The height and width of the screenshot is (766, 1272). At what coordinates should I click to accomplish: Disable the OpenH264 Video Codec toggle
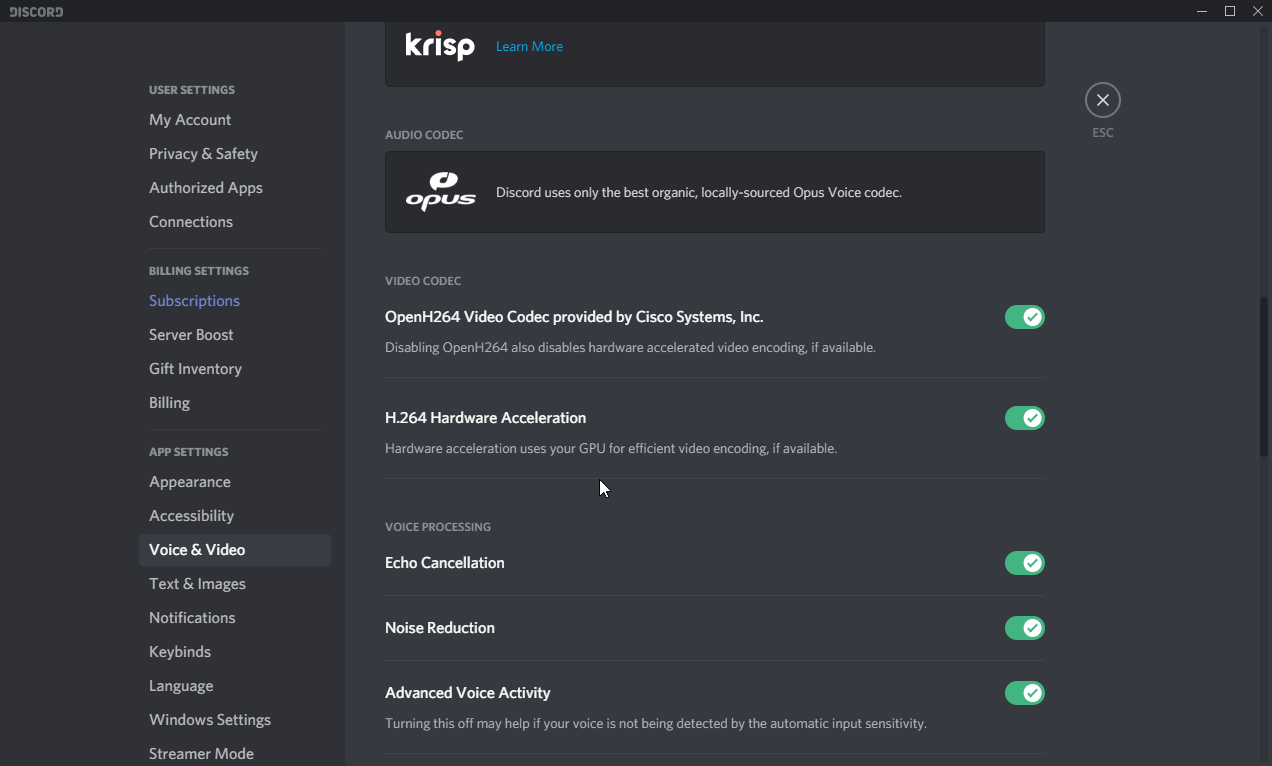(1024, 317)
